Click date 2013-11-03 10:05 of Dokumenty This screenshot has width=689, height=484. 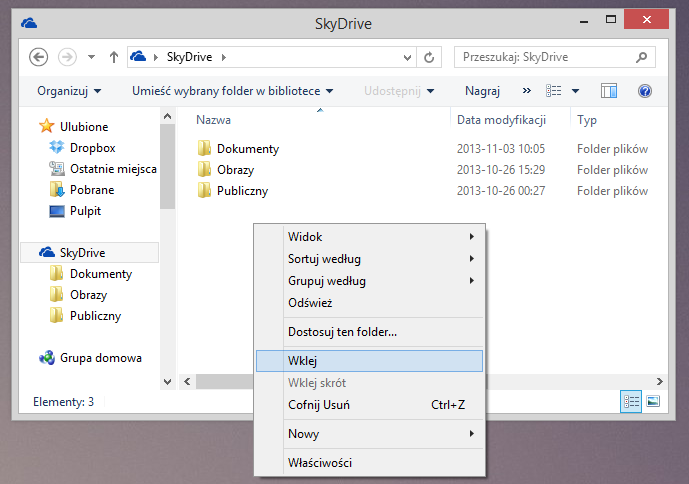[x=501, y=149]
